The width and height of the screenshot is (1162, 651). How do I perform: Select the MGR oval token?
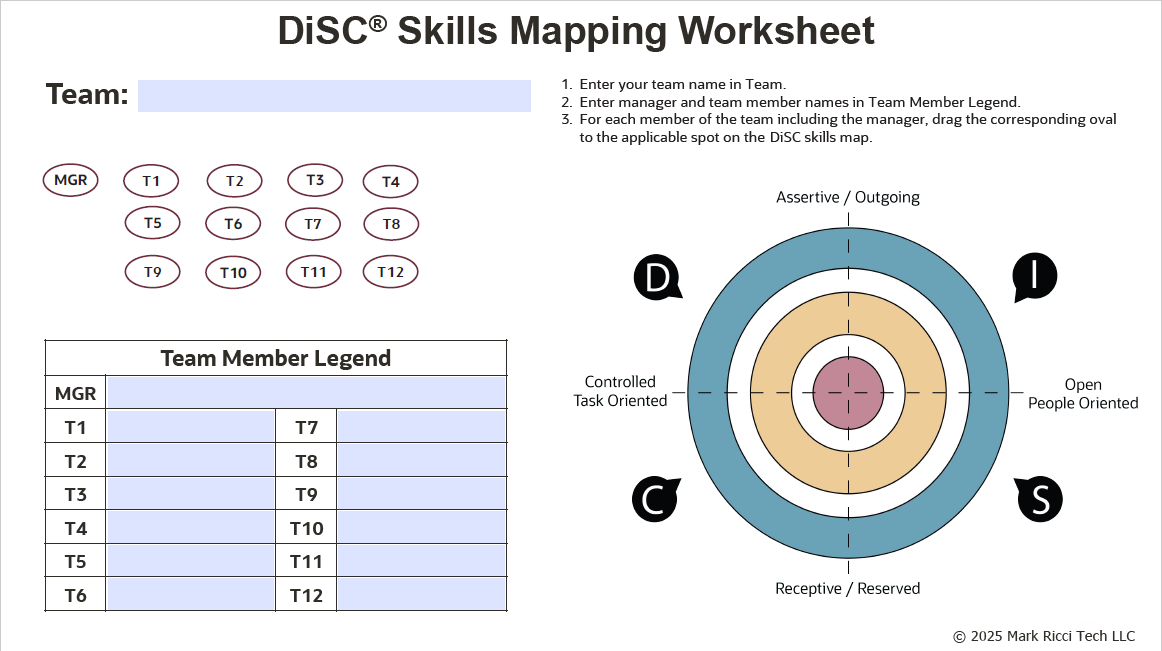point(71,180)
